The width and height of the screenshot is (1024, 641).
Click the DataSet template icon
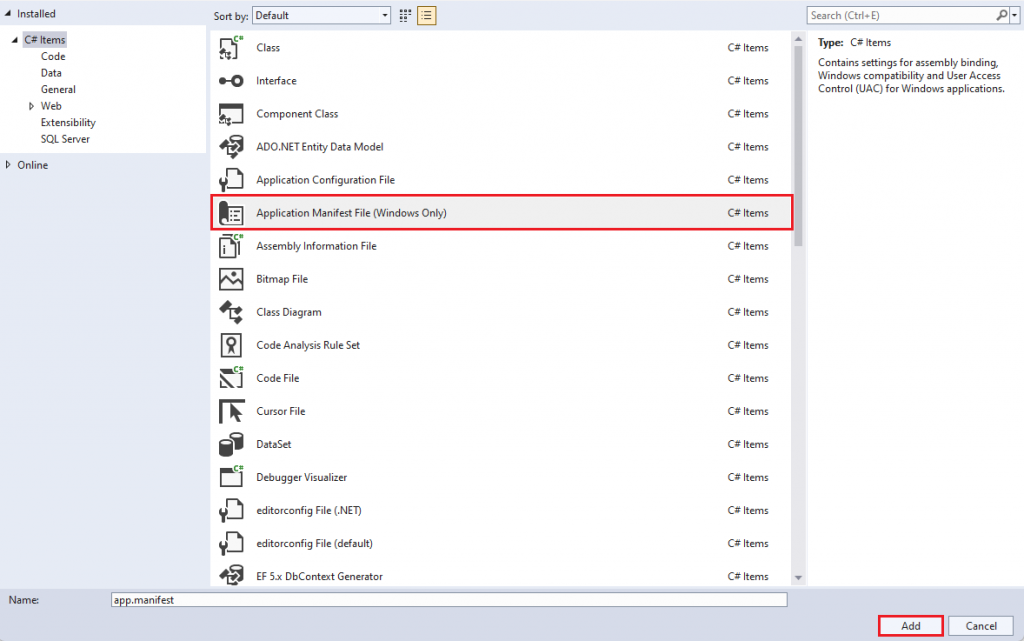(x=231, y=444)
